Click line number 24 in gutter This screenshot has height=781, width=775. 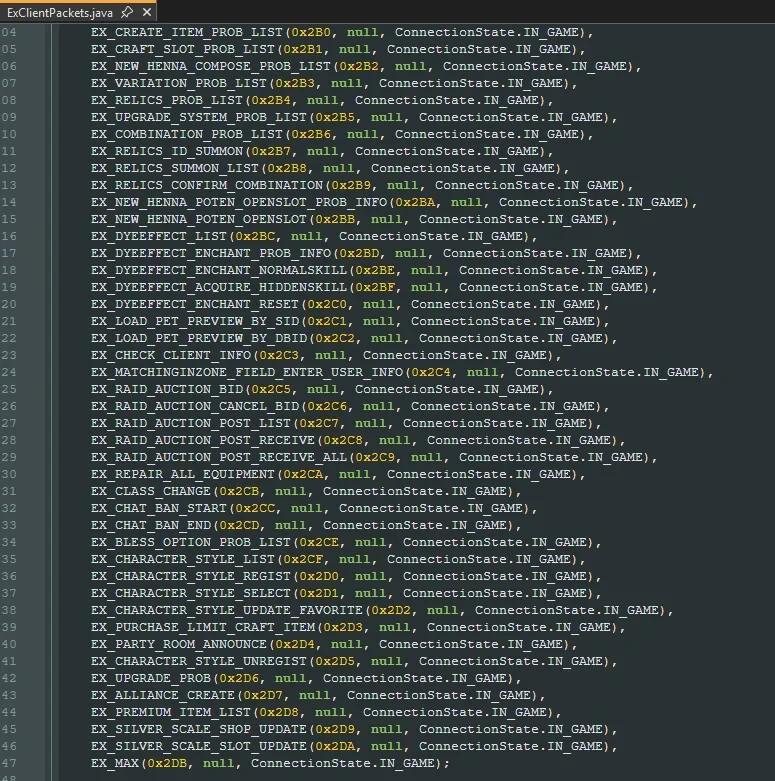pos(9,372)
